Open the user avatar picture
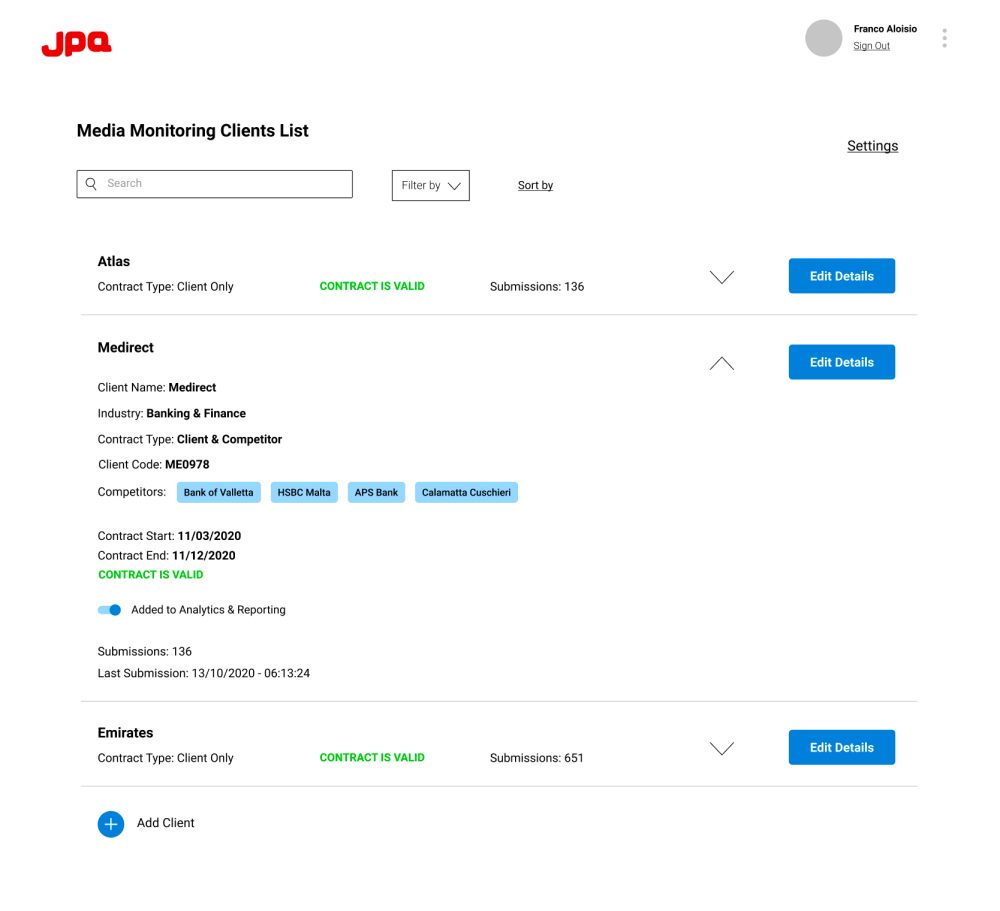 [x=823, y=38]
